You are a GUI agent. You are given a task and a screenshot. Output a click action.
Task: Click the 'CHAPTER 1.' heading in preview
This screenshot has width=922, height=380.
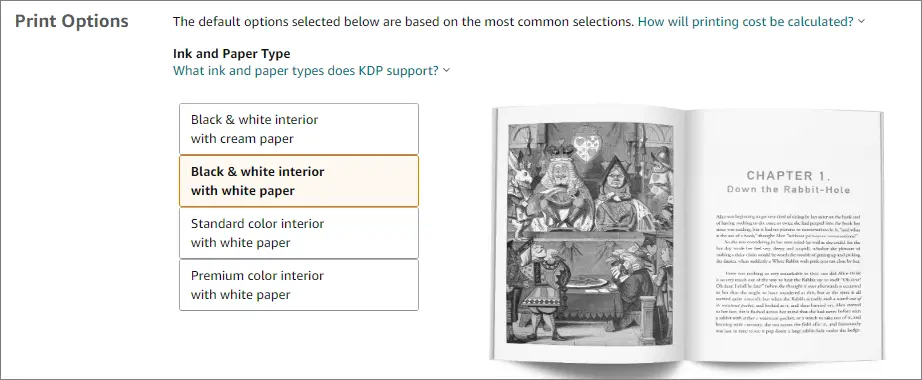click(x=788, y=175)
